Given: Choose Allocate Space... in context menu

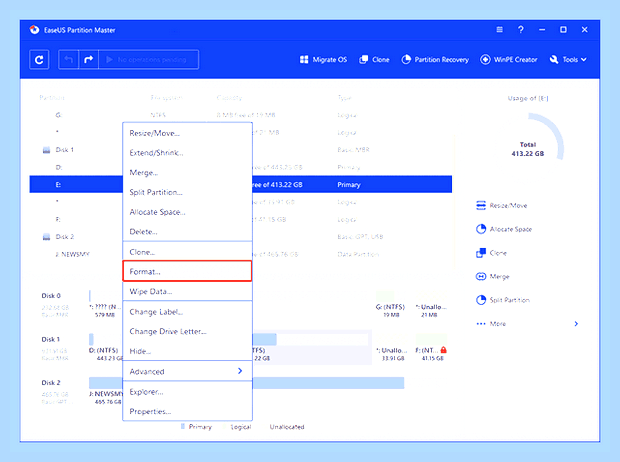Looking at the screenshot, I should coord(187,212).
